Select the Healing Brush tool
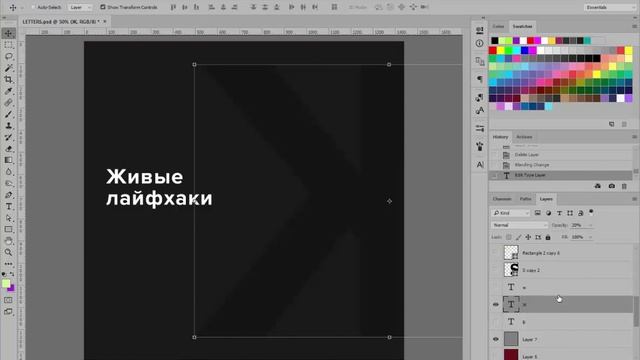Viewport: 640px width, 360px height. click(x=9, y=102)
